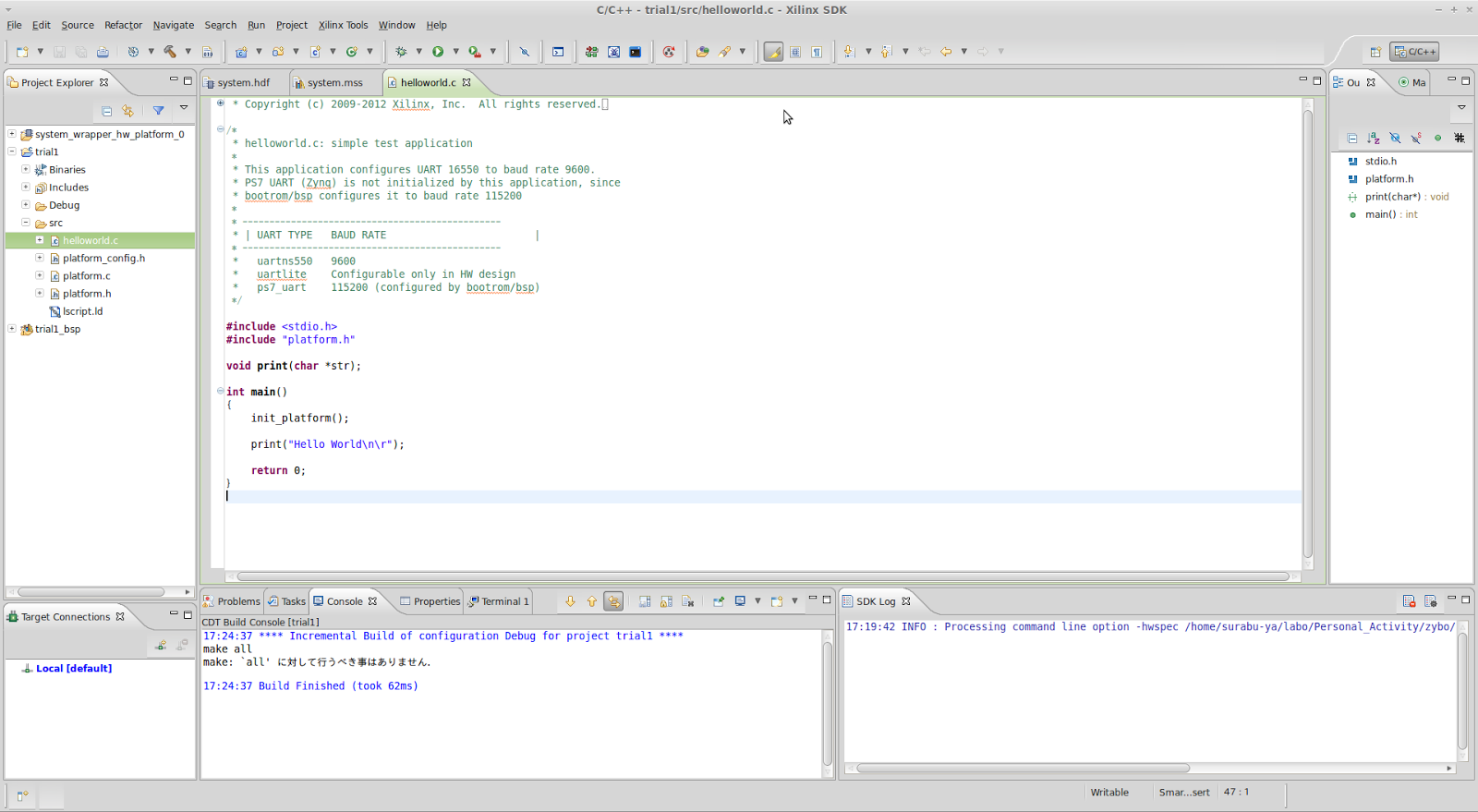Toggle Mark Occurrences highlighter in toolbar

773,52
